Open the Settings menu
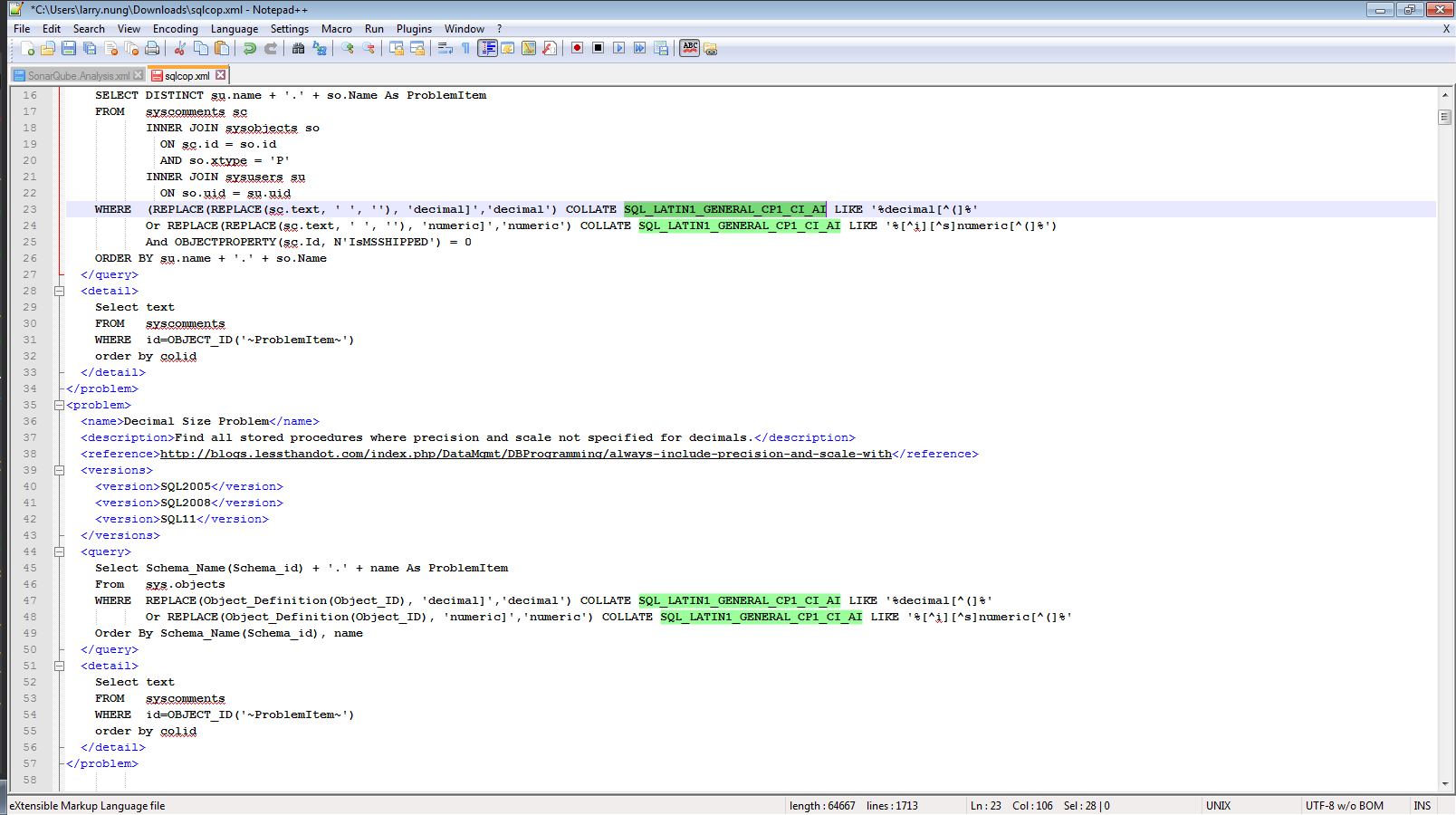Image resolution: width=1456 pixels, height=815 pixels. tap(290, 29)
